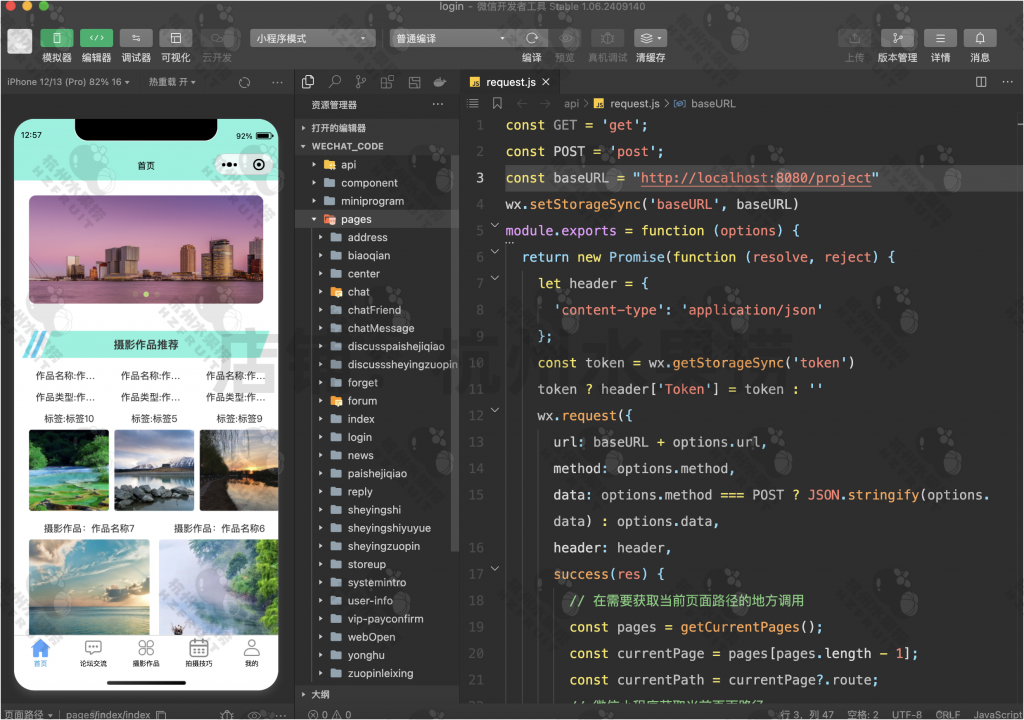Select the request.js editor tab
Viewport: 1024px width, 720px height.
pyautogui.click(x=510, y=82)
